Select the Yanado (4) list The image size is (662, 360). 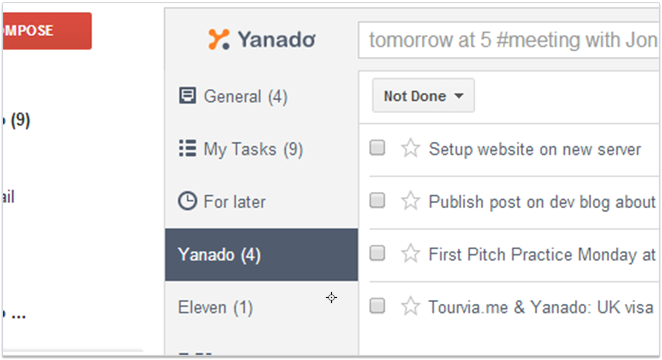(x=262, y=254)
